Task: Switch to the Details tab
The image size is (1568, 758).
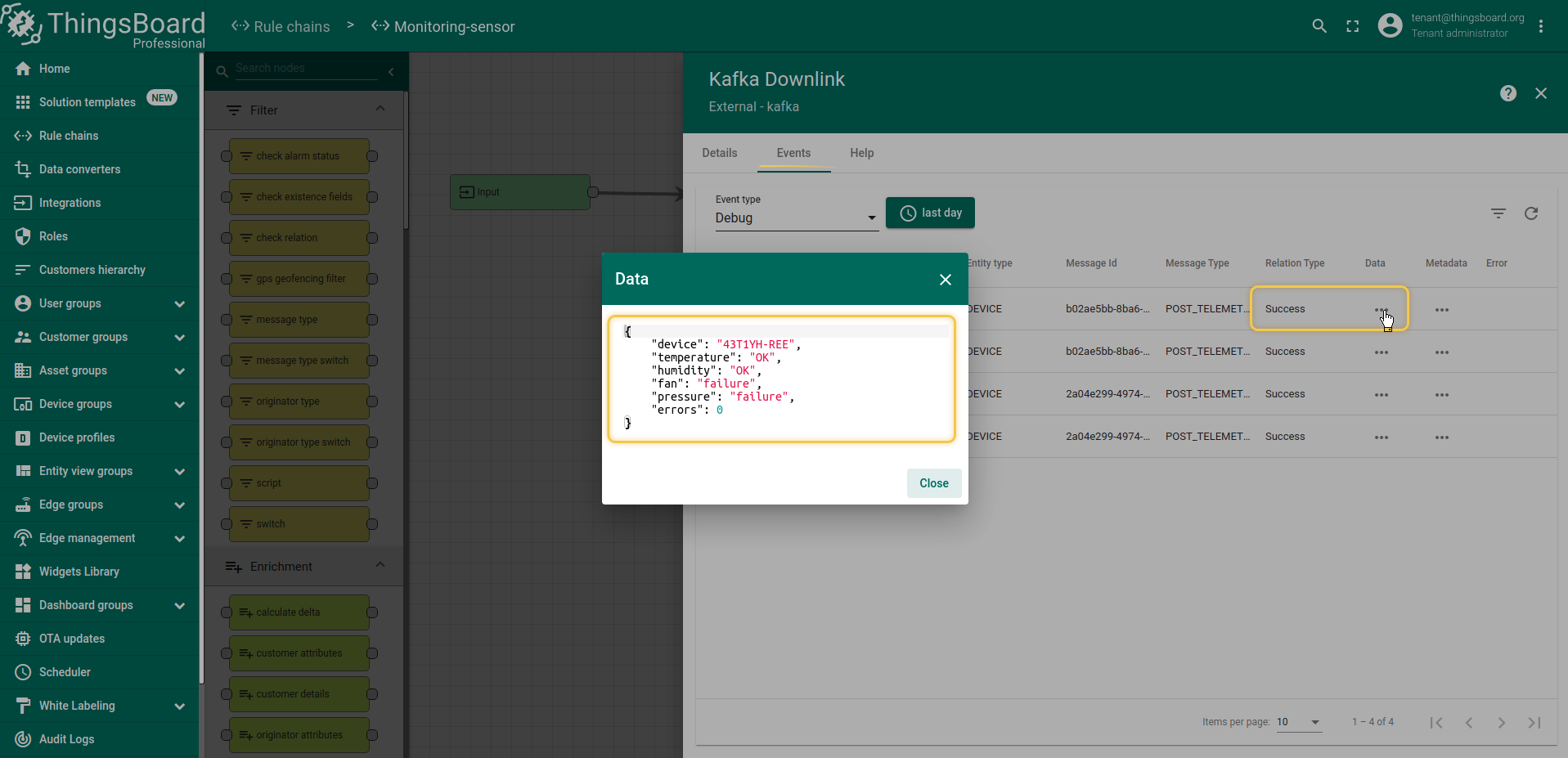Action: 719,153
